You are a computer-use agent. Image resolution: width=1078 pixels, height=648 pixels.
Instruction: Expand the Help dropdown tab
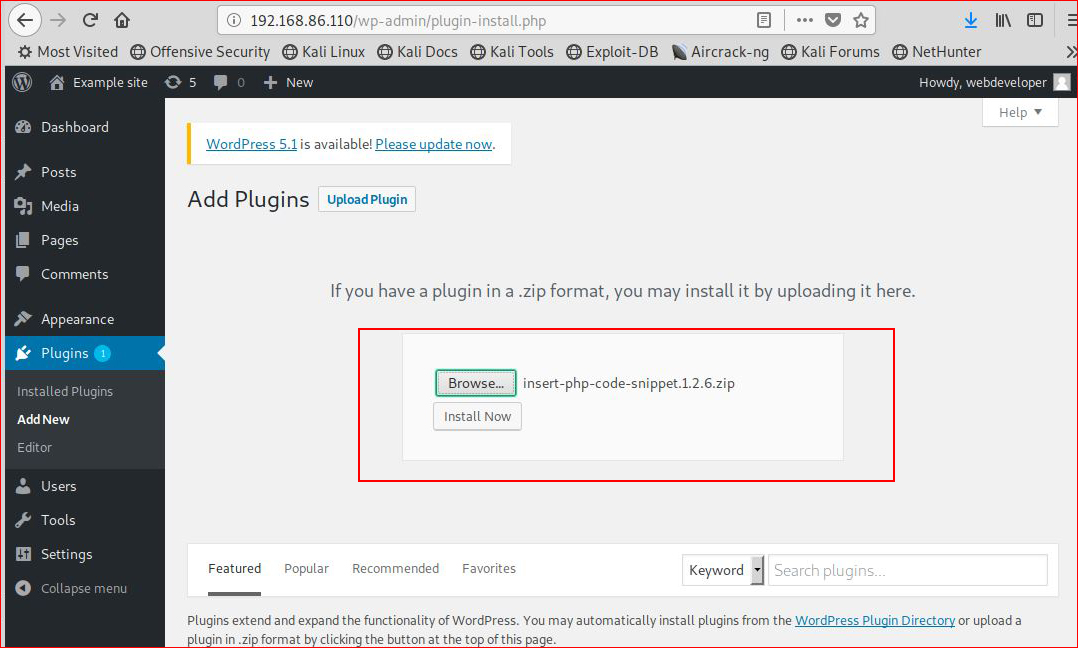(x=1020, y=112)
